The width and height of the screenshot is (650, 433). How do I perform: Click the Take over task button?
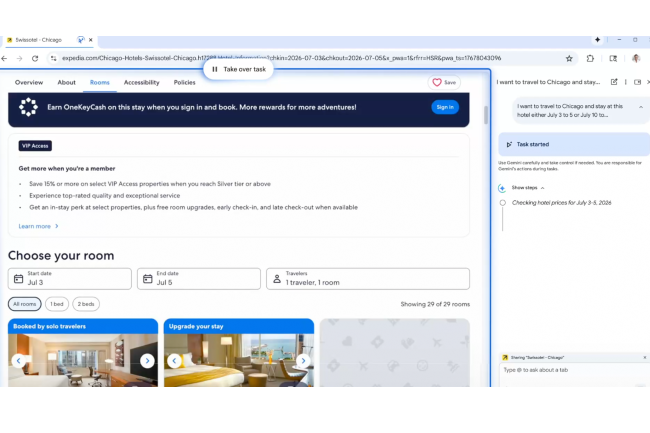point(239,69)
